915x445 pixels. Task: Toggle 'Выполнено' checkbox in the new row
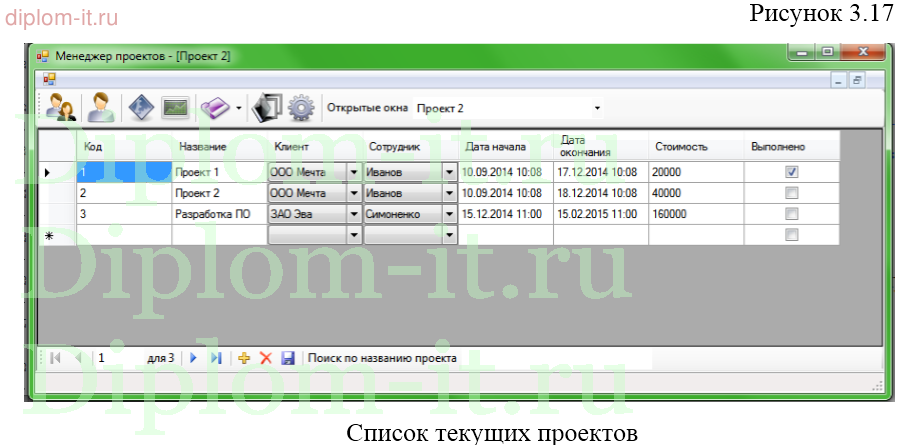click(x=791, y=235)
